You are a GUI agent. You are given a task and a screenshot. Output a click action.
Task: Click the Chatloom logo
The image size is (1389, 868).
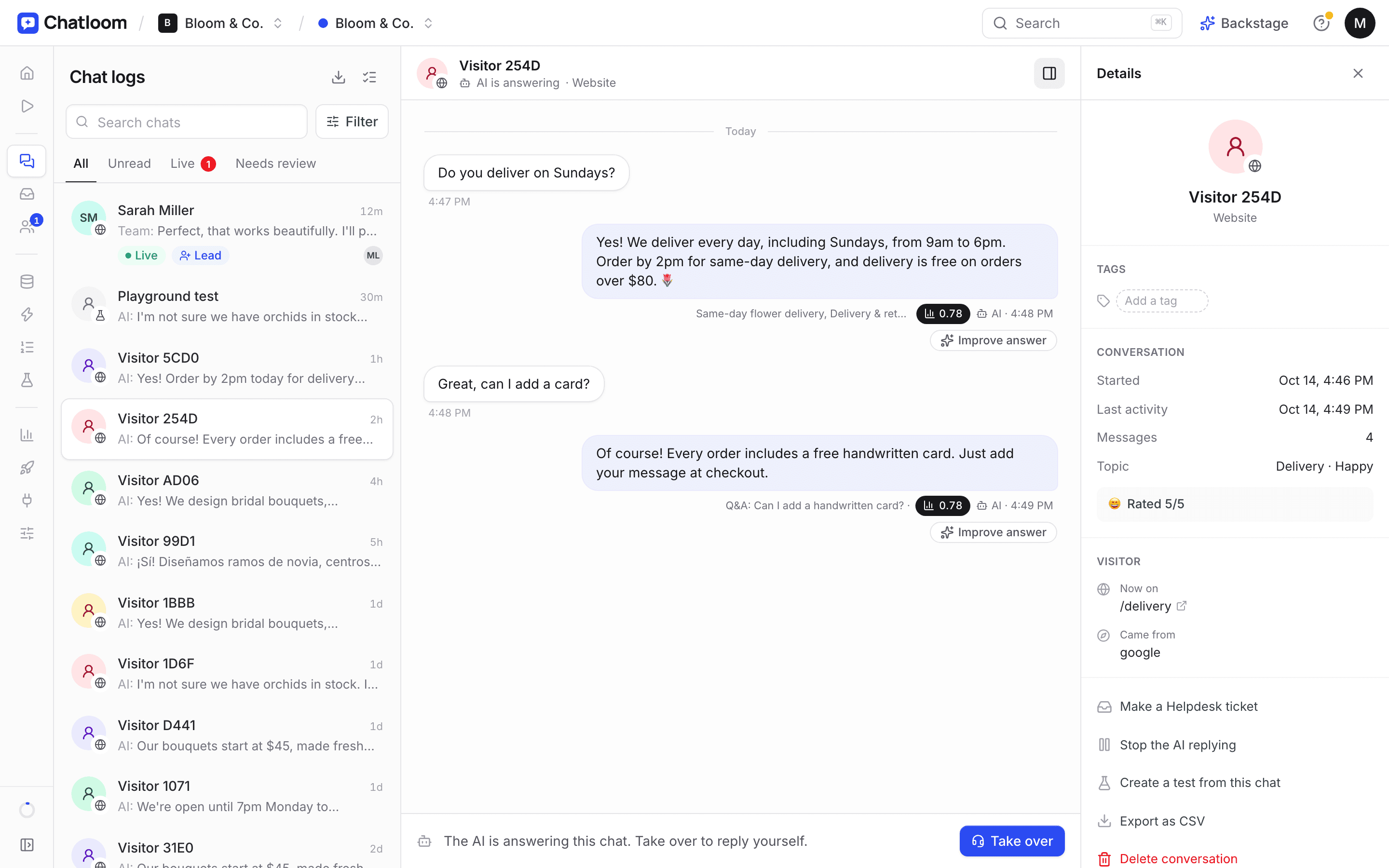point(72,23)
